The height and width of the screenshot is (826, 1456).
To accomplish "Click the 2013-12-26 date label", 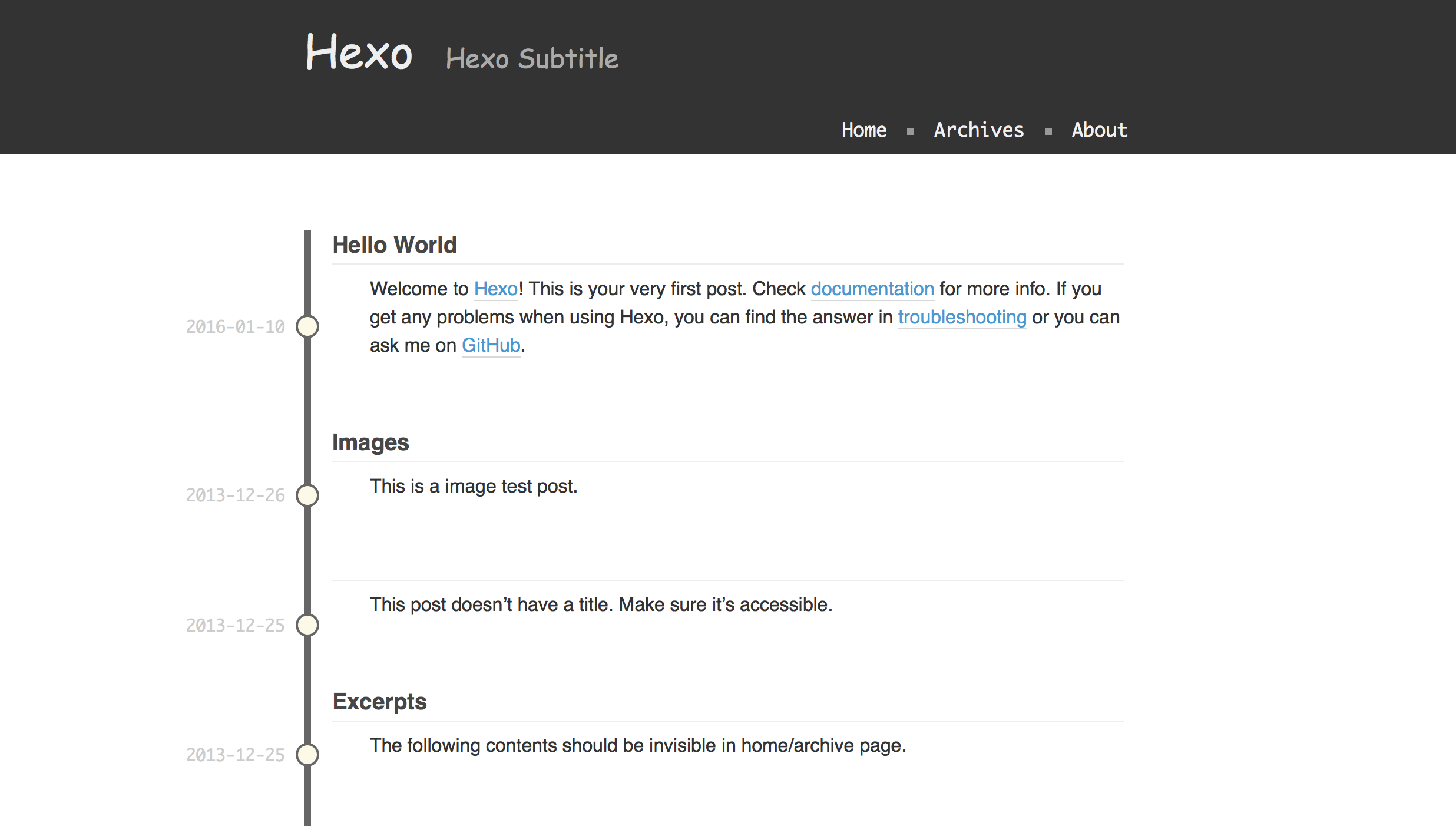I will [236, 495].
